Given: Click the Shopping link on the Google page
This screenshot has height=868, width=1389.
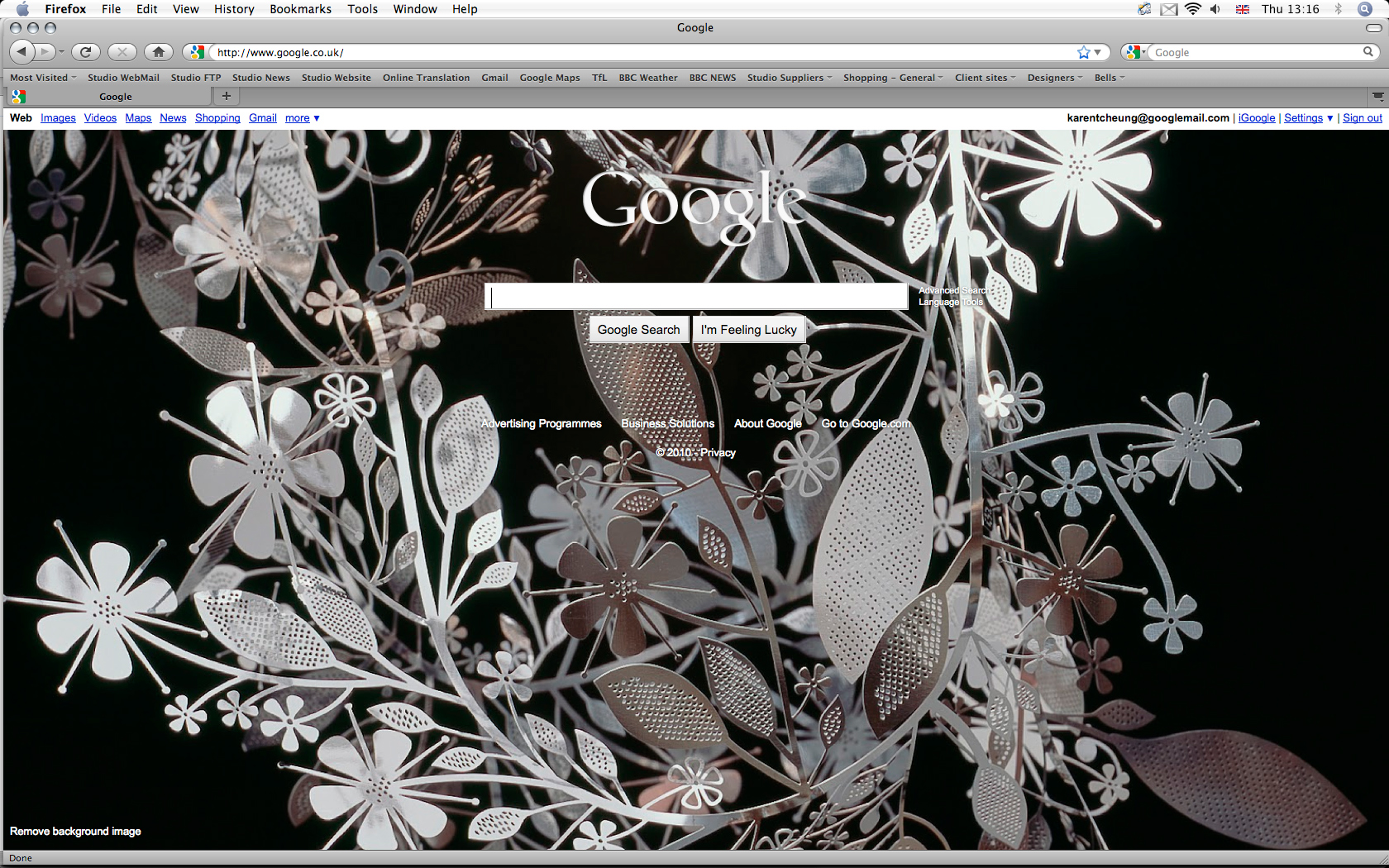Looking at the screenshot, I should (217, 118).
